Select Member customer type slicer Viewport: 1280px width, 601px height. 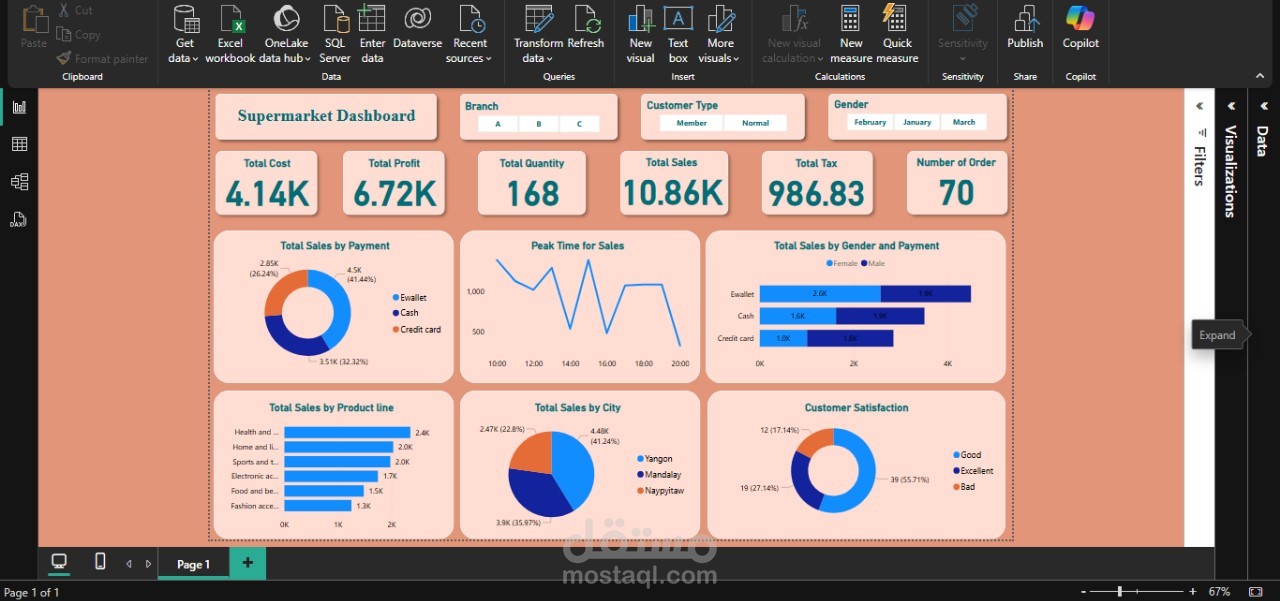692,123
